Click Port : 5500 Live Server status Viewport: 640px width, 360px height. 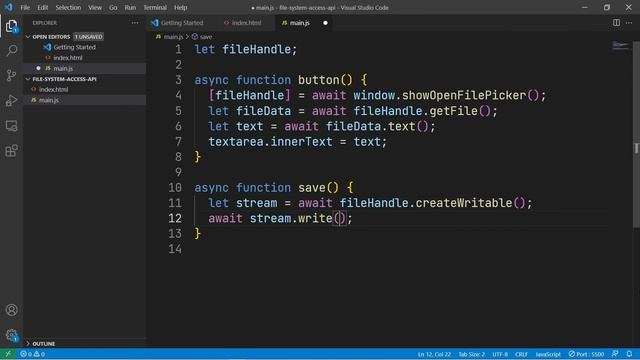pyautogui.click(x=586, y=354)
